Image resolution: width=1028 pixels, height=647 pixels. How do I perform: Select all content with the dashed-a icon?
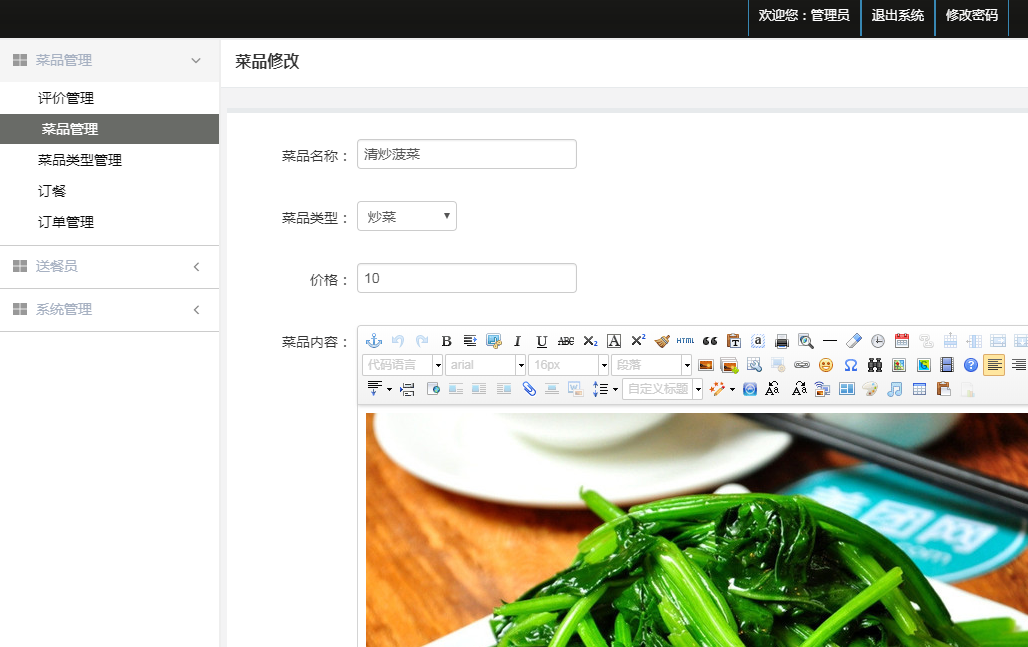coord(758,341)
